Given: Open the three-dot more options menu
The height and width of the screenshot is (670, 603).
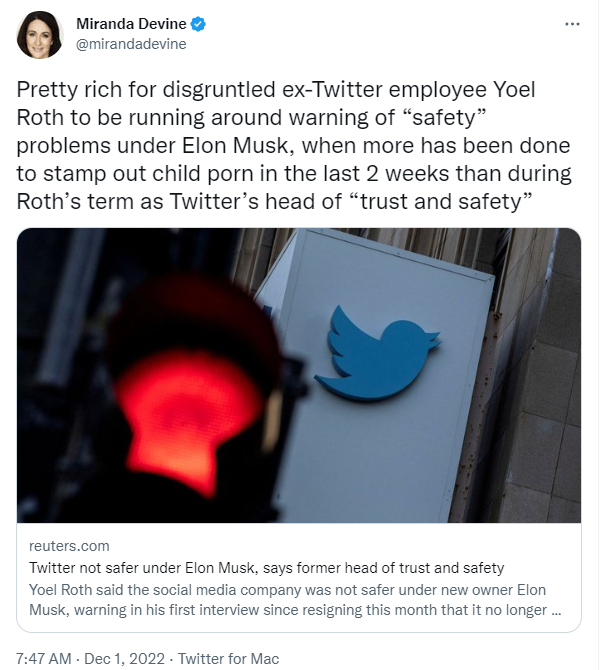Looking at the screenshot, I should click(x=571, y=24).
